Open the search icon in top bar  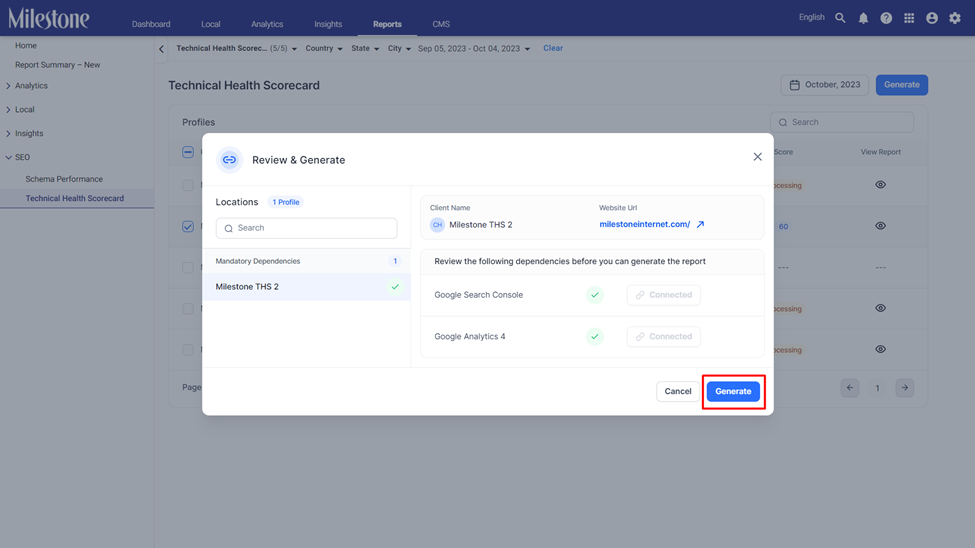click(x=840, y=18)
